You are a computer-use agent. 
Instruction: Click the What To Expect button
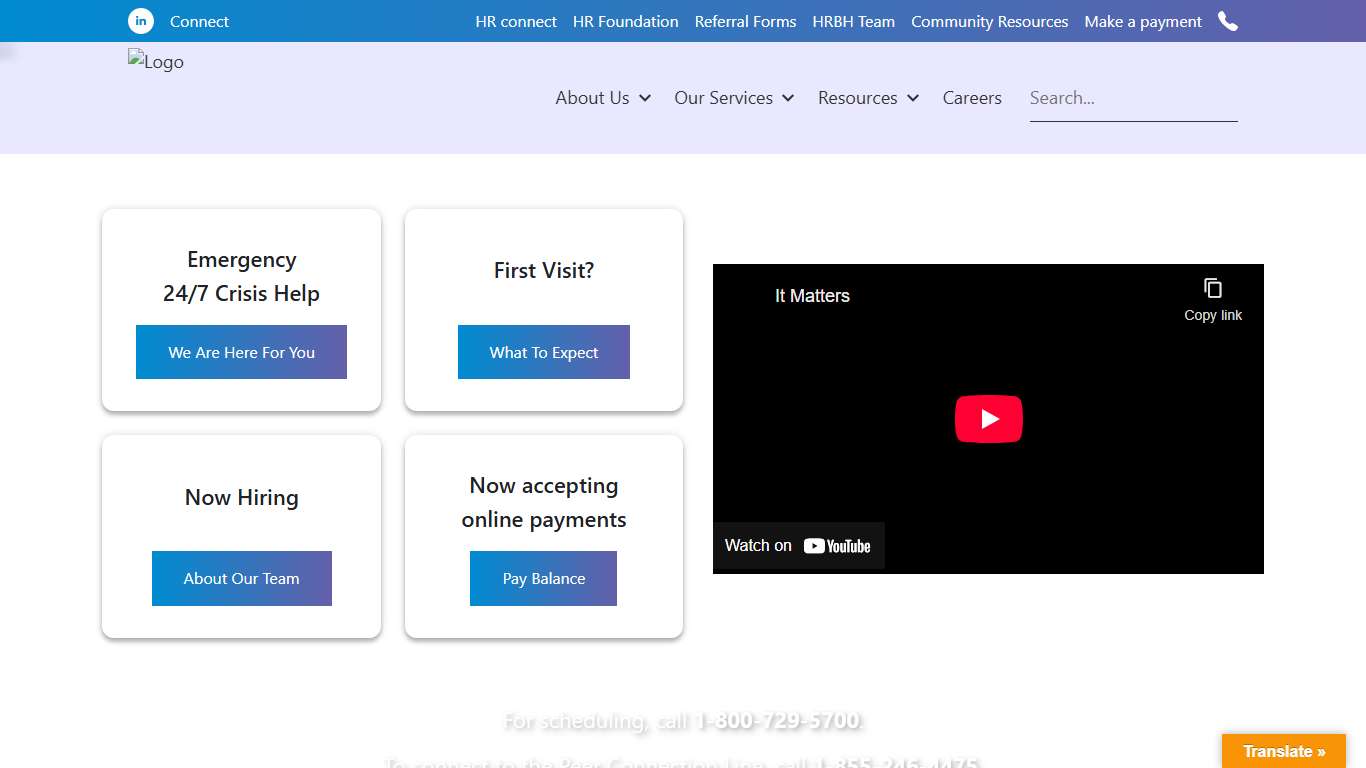point(544,352)
